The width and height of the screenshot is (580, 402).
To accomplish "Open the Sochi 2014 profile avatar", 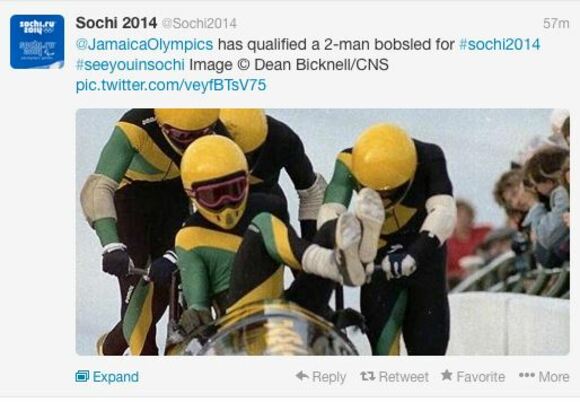I will coord(37,41).
